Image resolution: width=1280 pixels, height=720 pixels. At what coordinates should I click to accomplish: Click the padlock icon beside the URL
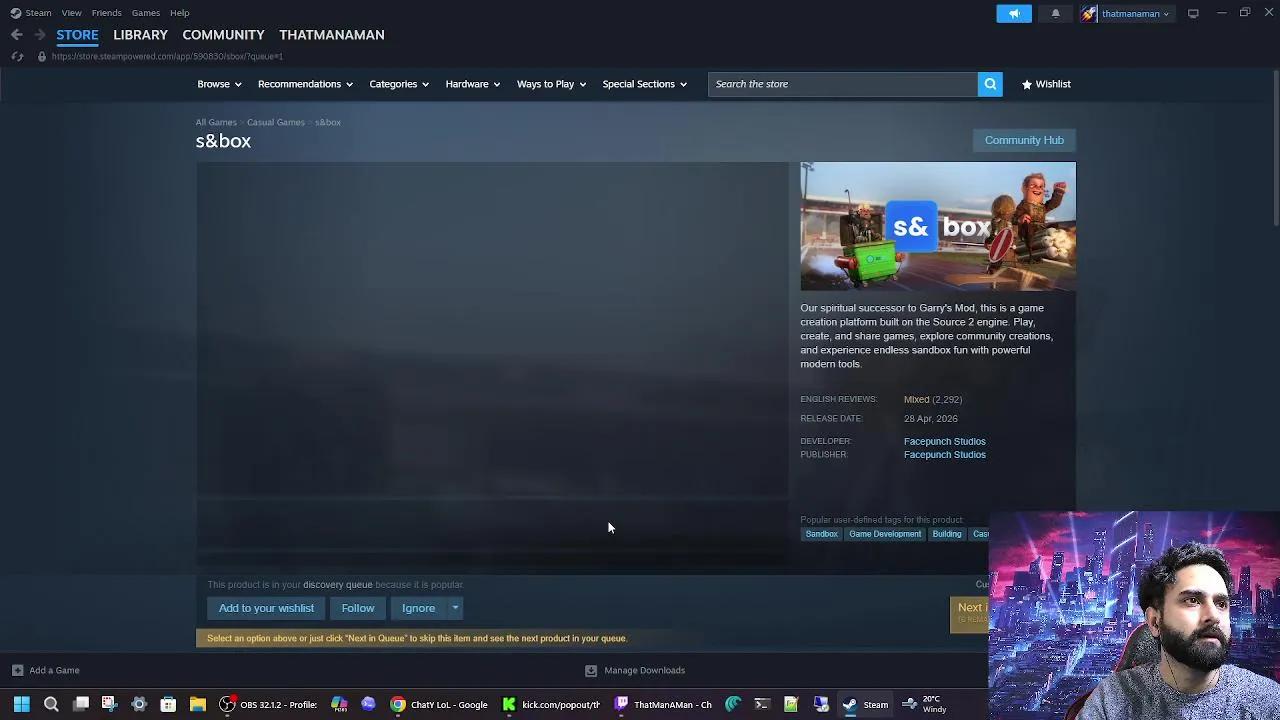pyautogui.click(x=41, y=57)
